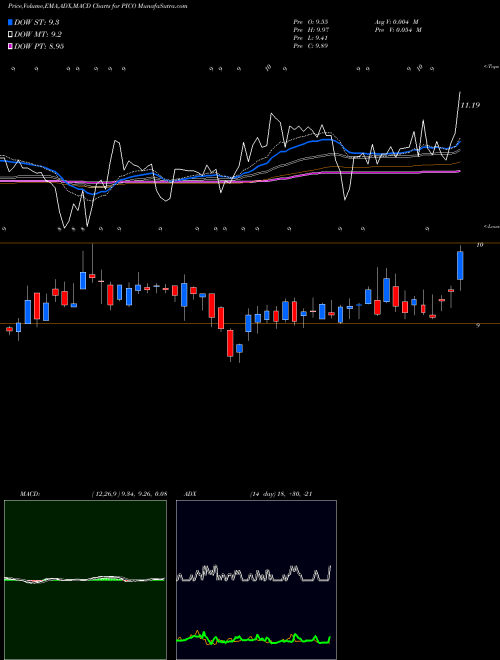
Task: Click the 'Pre C: 9.89' value
Action: click(x=311, y=46)
